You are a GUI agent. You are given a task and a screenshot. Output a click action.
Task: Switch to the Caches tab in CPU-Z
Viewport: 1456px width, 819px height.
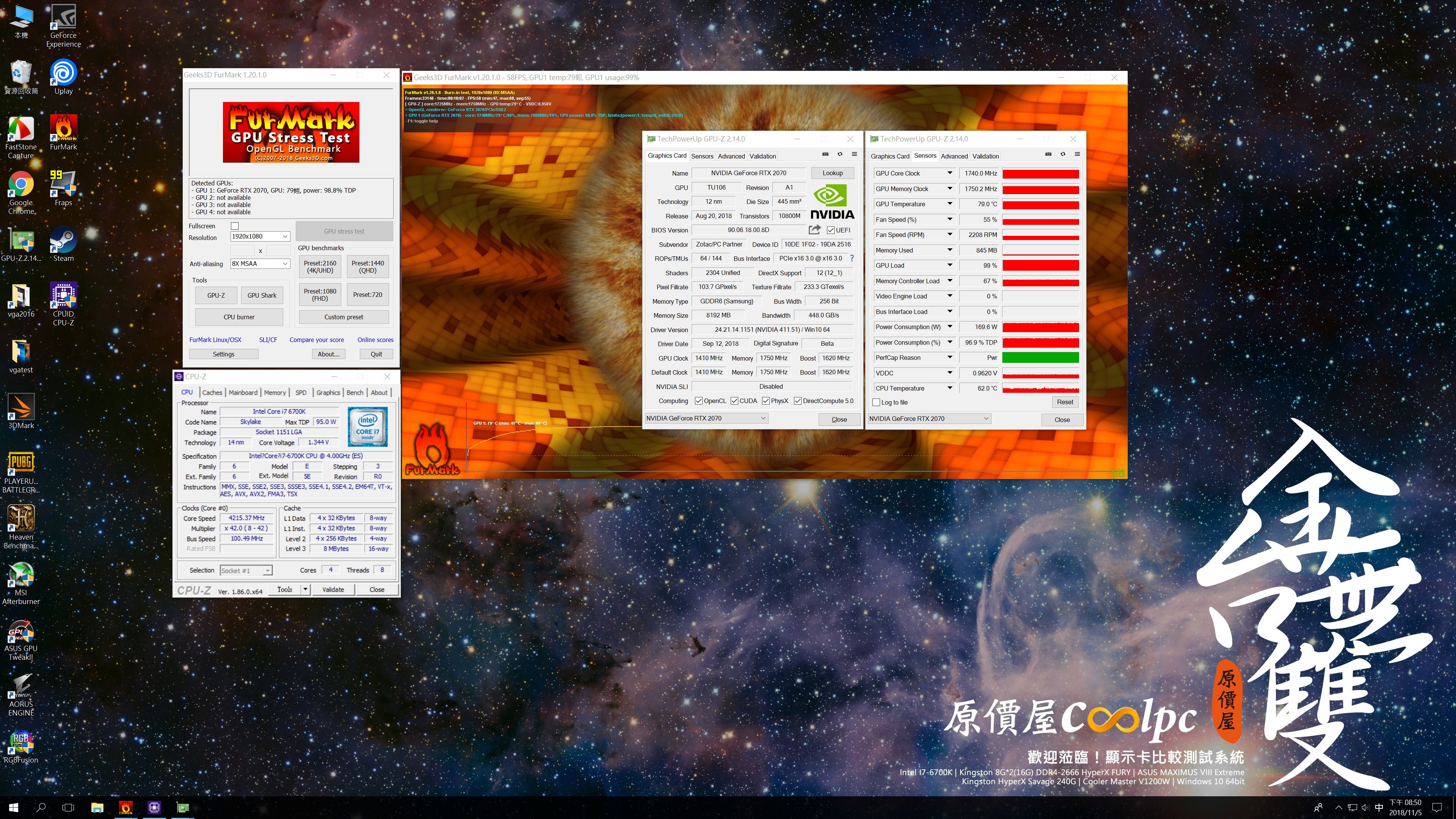(x=212, y=392)
